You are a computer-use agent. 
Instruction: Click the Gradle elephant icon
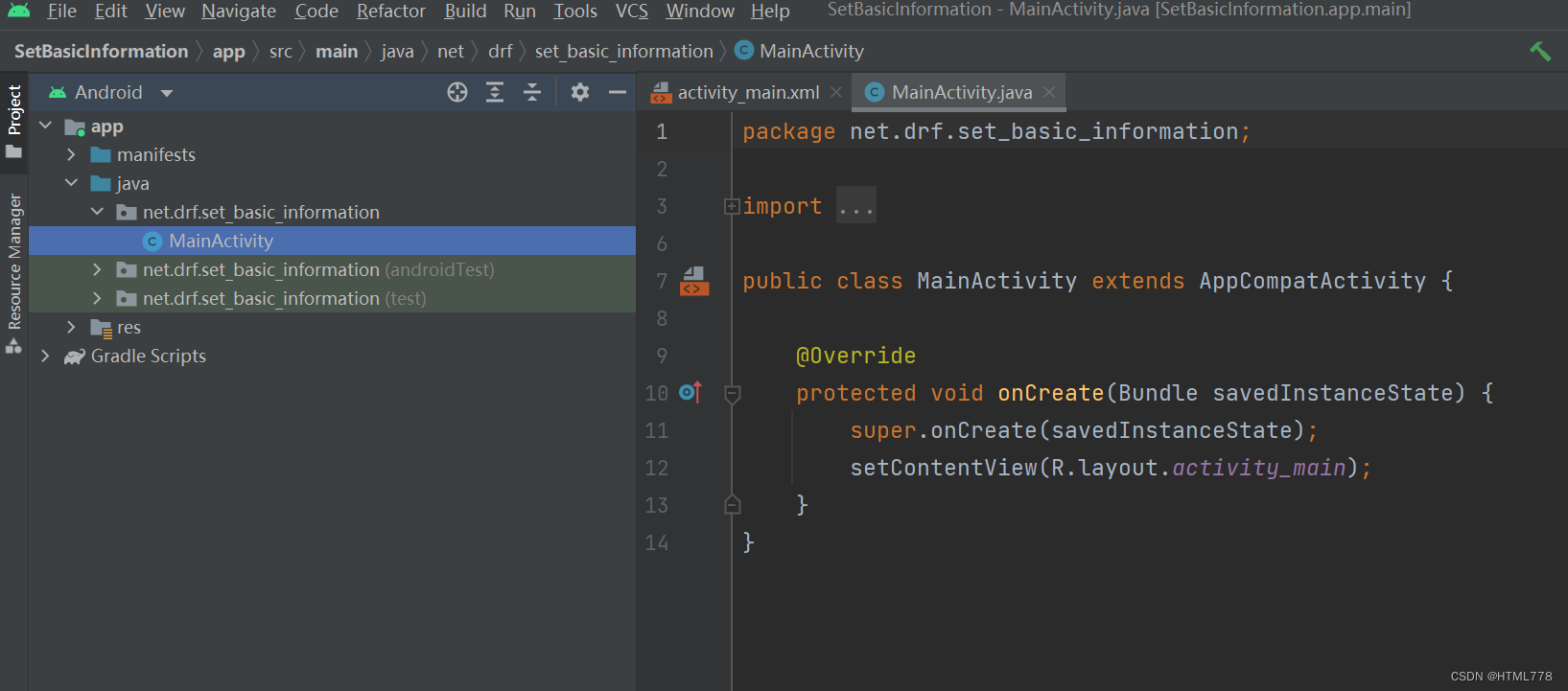[x=75, y=357]
